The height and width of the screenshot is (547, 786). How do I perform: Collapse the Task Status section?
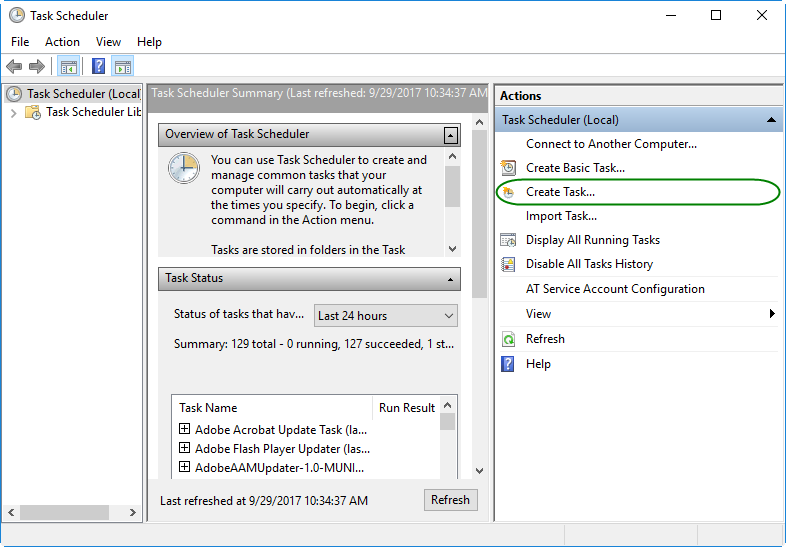coord(450,279)
